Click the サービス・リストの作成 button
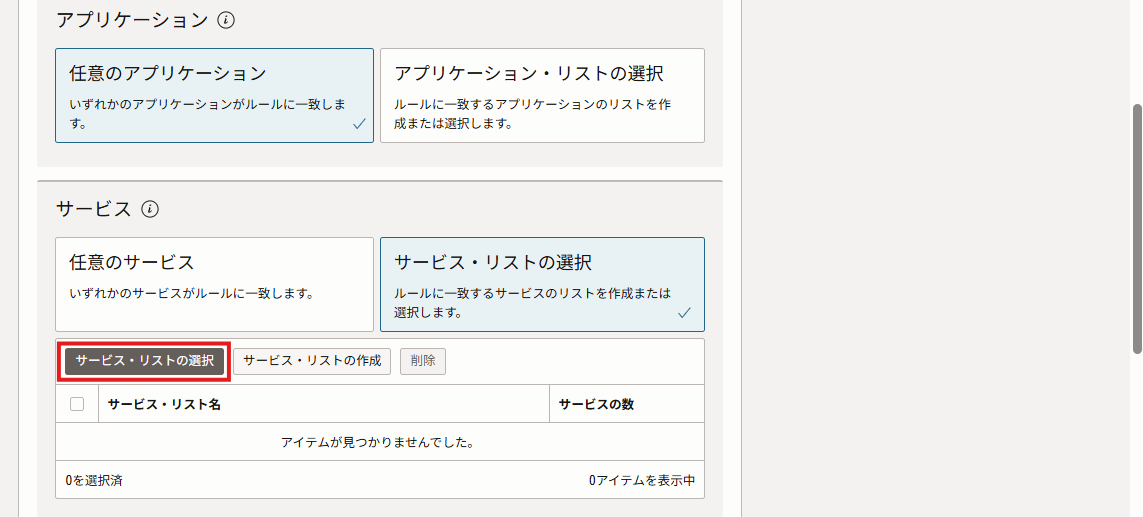The height and width of the screenshot is (517, 1143). tap(312, 361)
